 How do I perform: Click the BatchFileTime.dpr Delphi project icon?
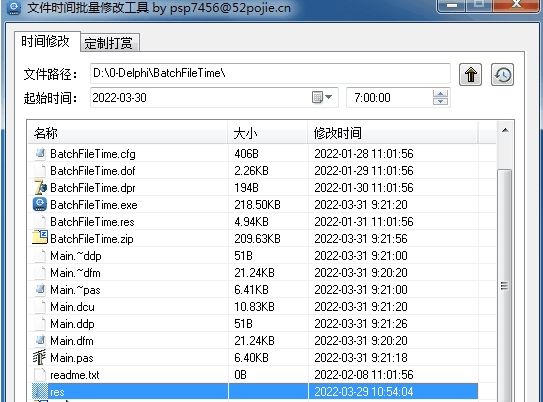point(40,187)
